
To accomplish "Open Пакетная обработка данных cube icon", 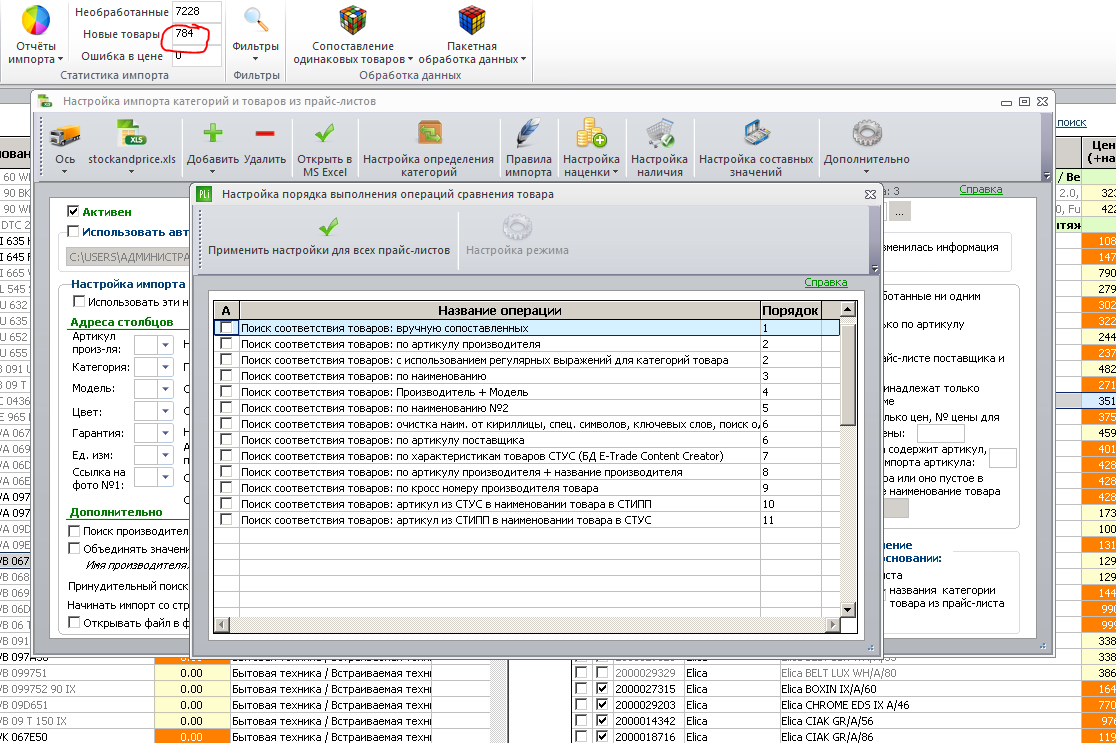I will tap(472, 21).
